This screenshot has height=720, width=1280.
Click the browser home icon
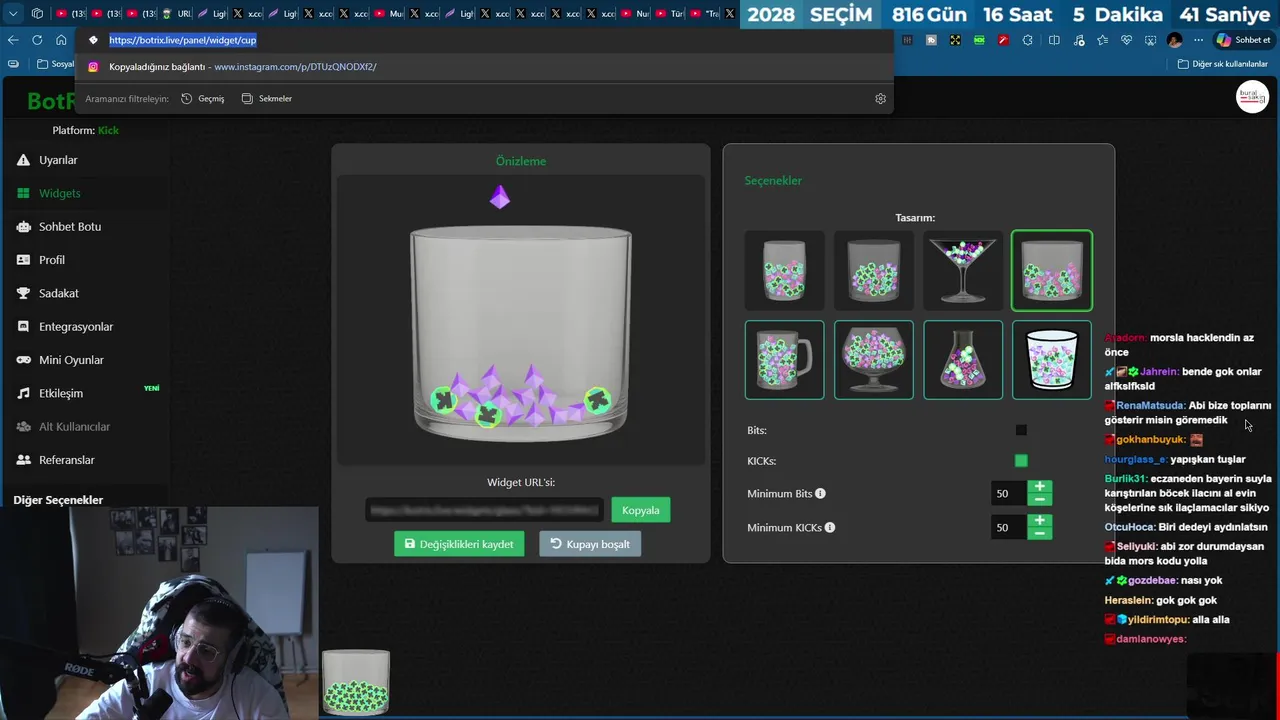tap(61, 40)
